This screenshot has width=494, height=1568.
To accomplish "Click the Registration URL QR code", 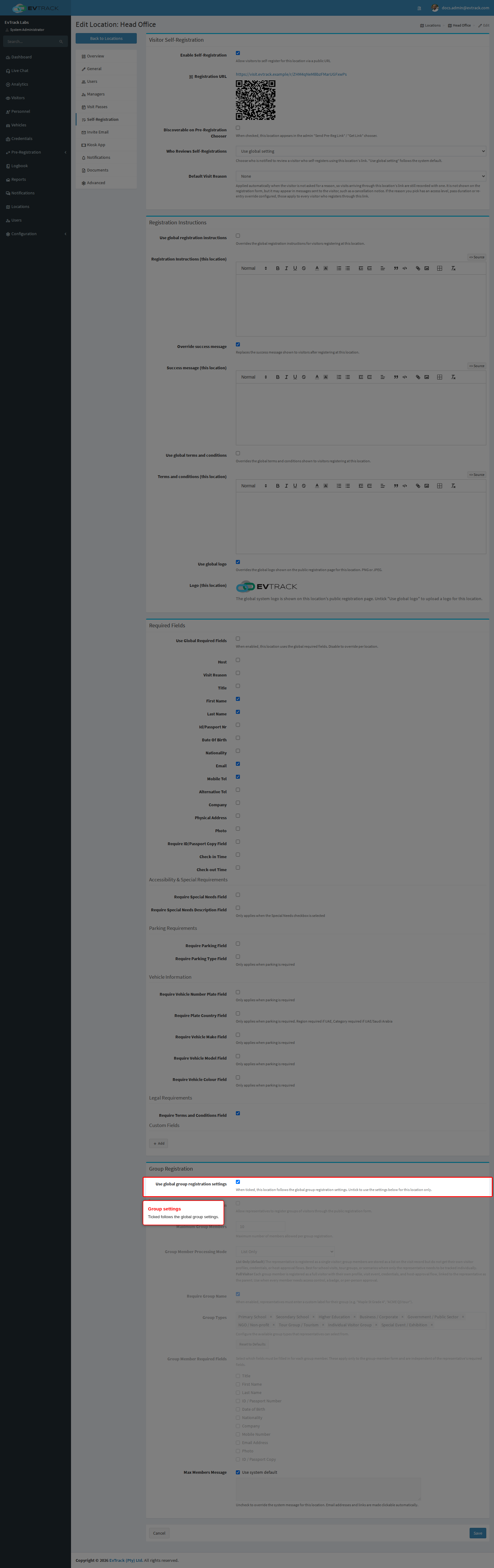I will pos(256,100).
